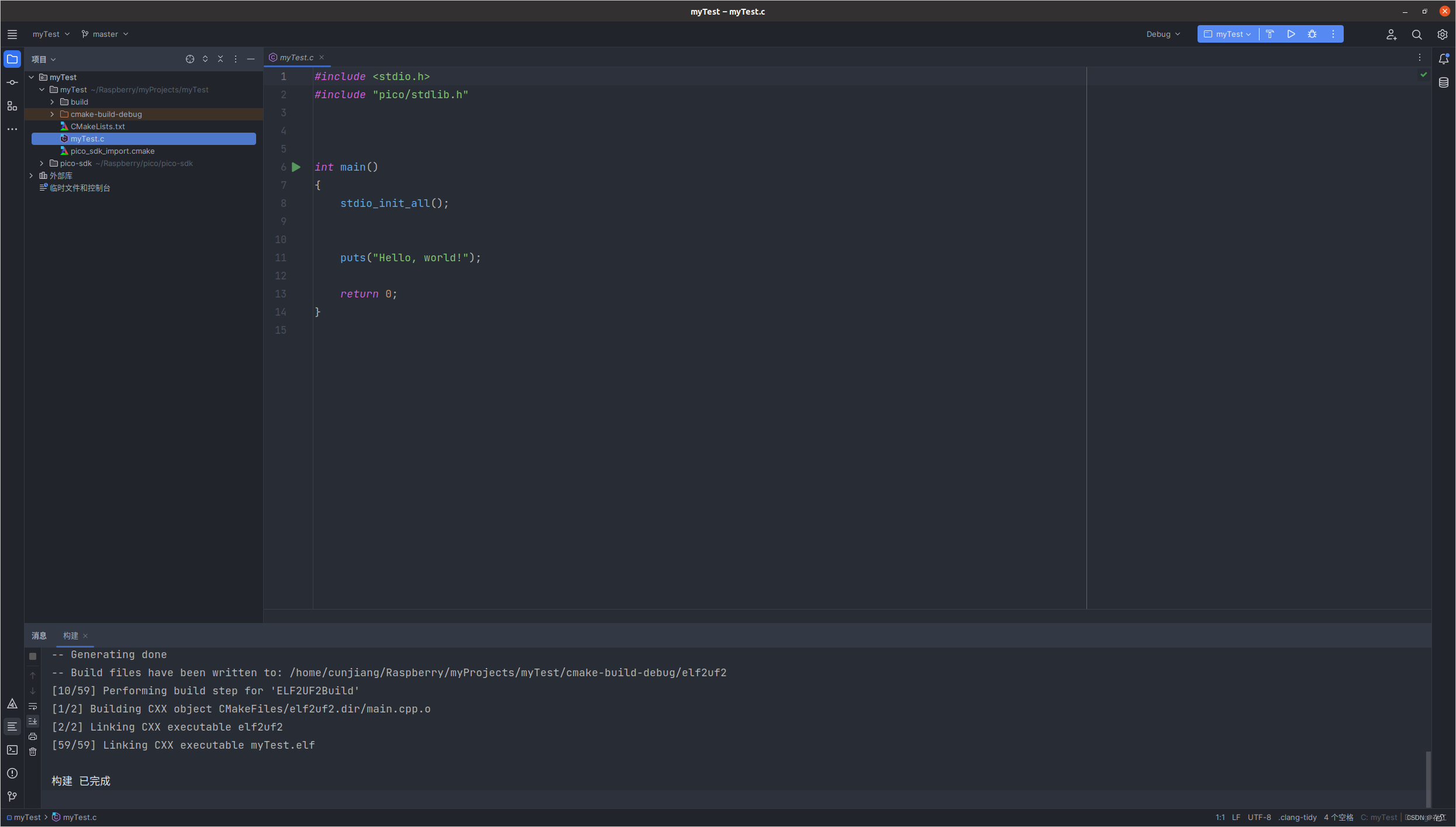
Task: Click the Search Everywhere magnifier icon
Action: pos(1416,34)
